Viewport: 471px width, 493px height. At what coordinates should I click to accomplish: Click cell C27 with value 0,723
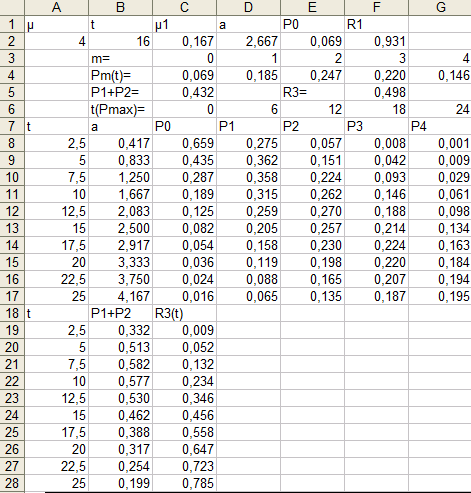pos(184,466)
